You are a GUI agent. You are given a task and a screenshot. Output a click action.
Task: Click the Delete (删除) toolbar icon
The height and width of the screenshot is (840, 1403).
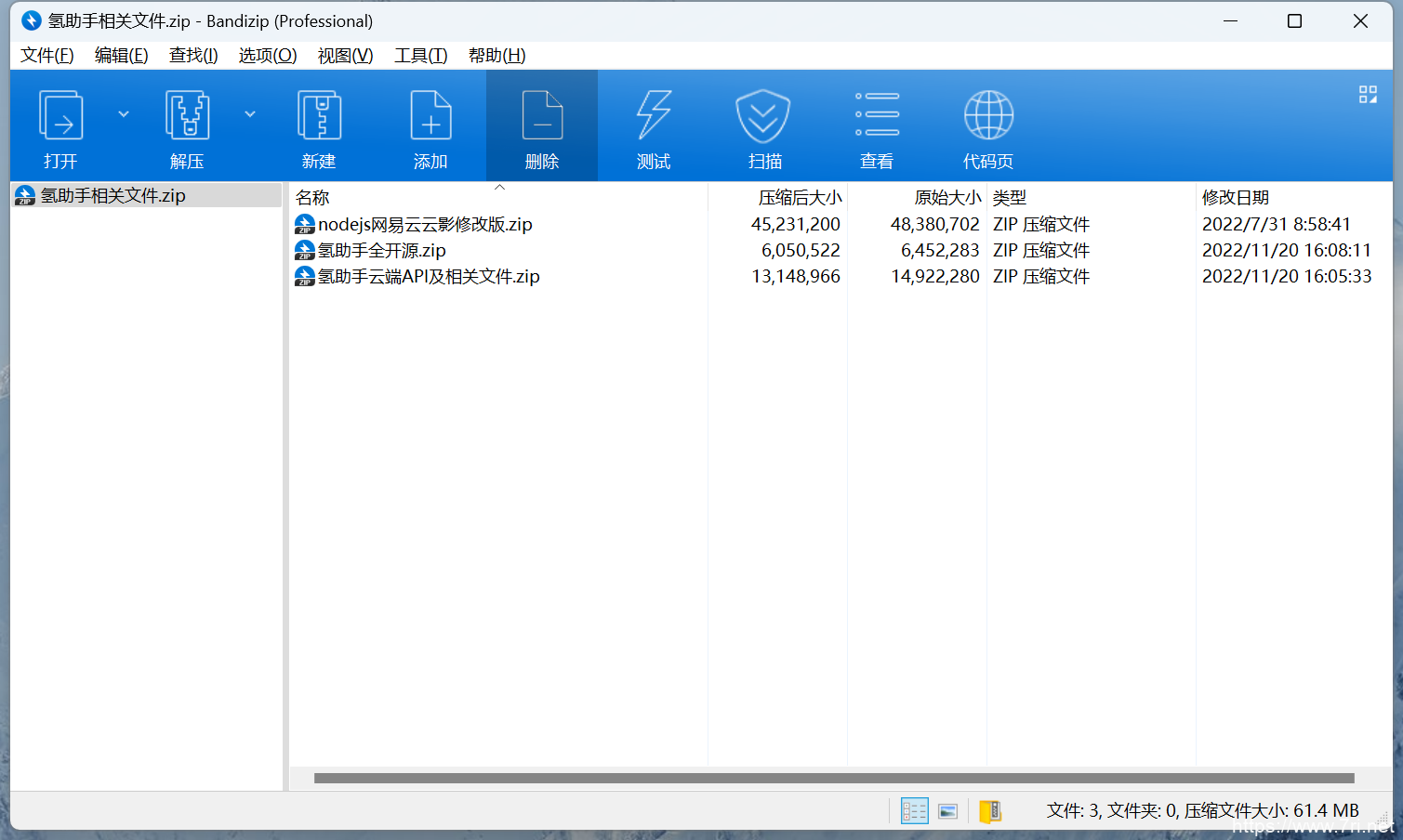coord(542,116)
